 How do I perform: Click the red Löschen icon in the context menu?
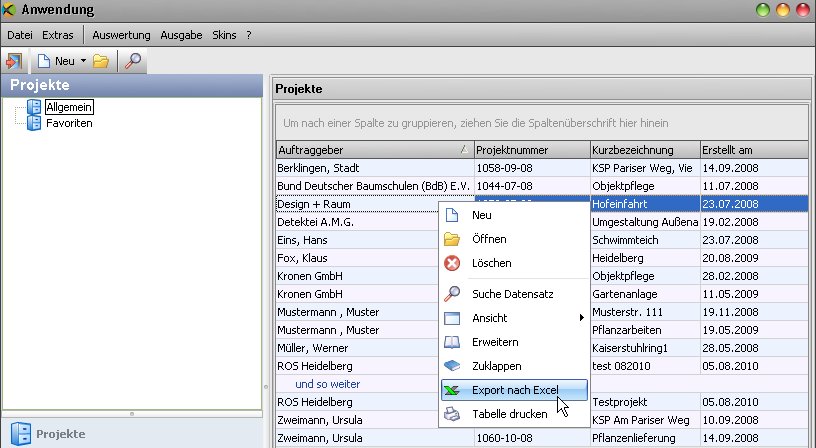[452, 263]
